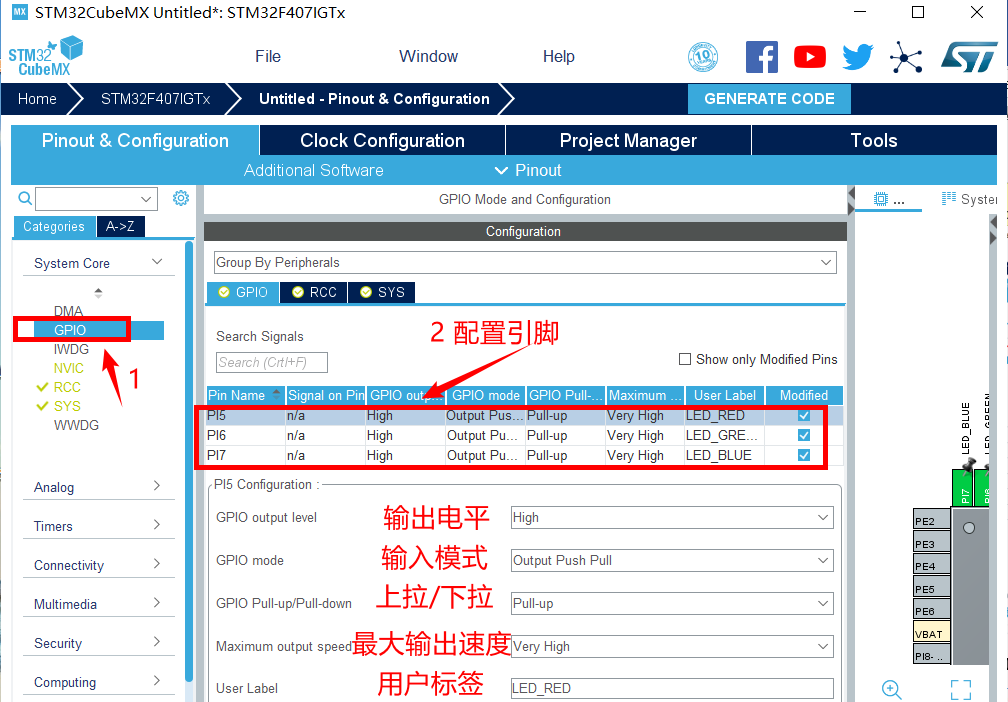This screenshot has width=1008, height=702.
Task: Click the fit-to-screen frame icon
Action: [961, 689]
